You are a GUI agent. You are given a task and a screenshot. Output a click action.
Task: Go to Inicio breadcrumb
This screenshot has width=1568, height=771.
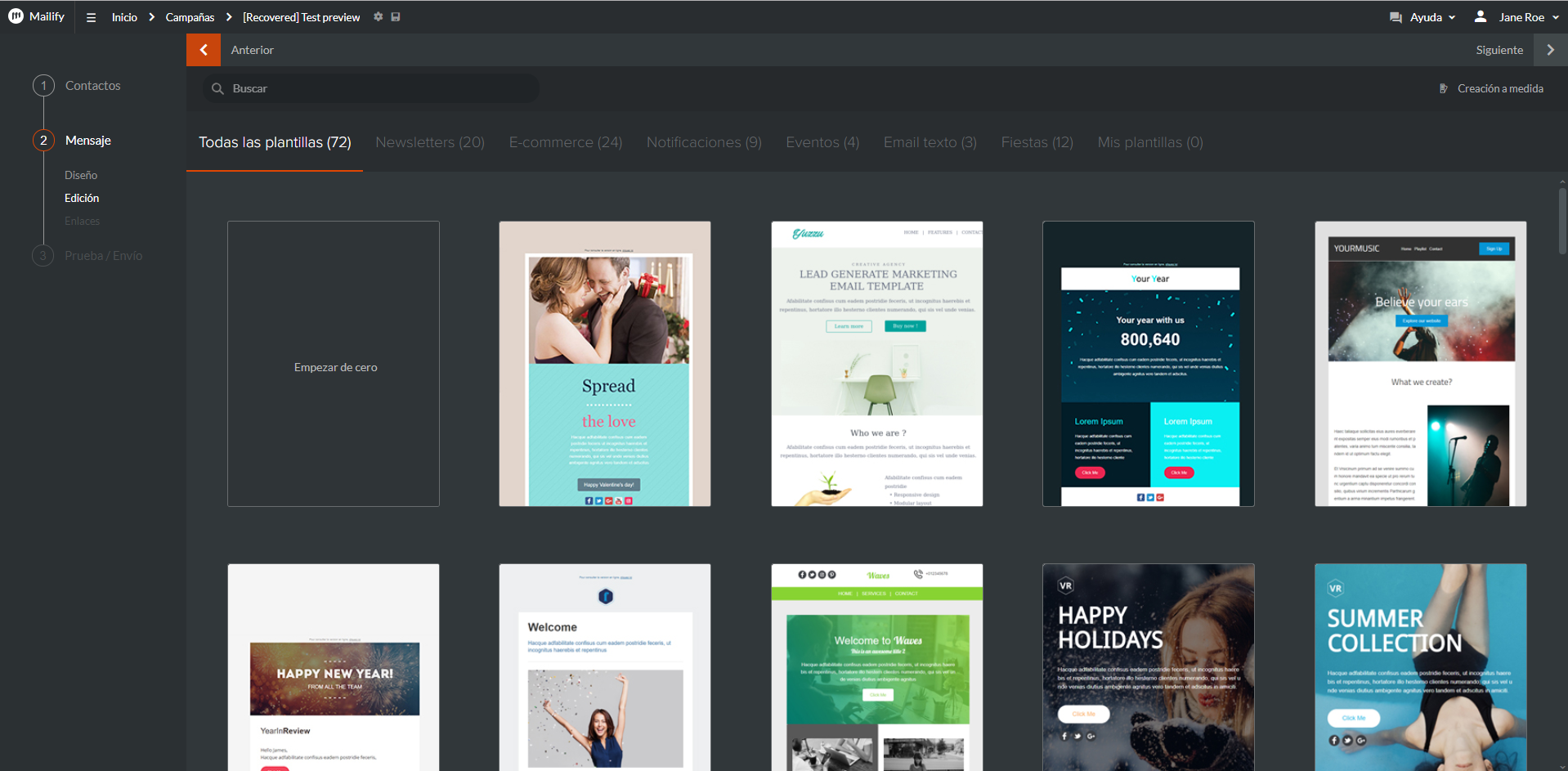tap(124, 17)
